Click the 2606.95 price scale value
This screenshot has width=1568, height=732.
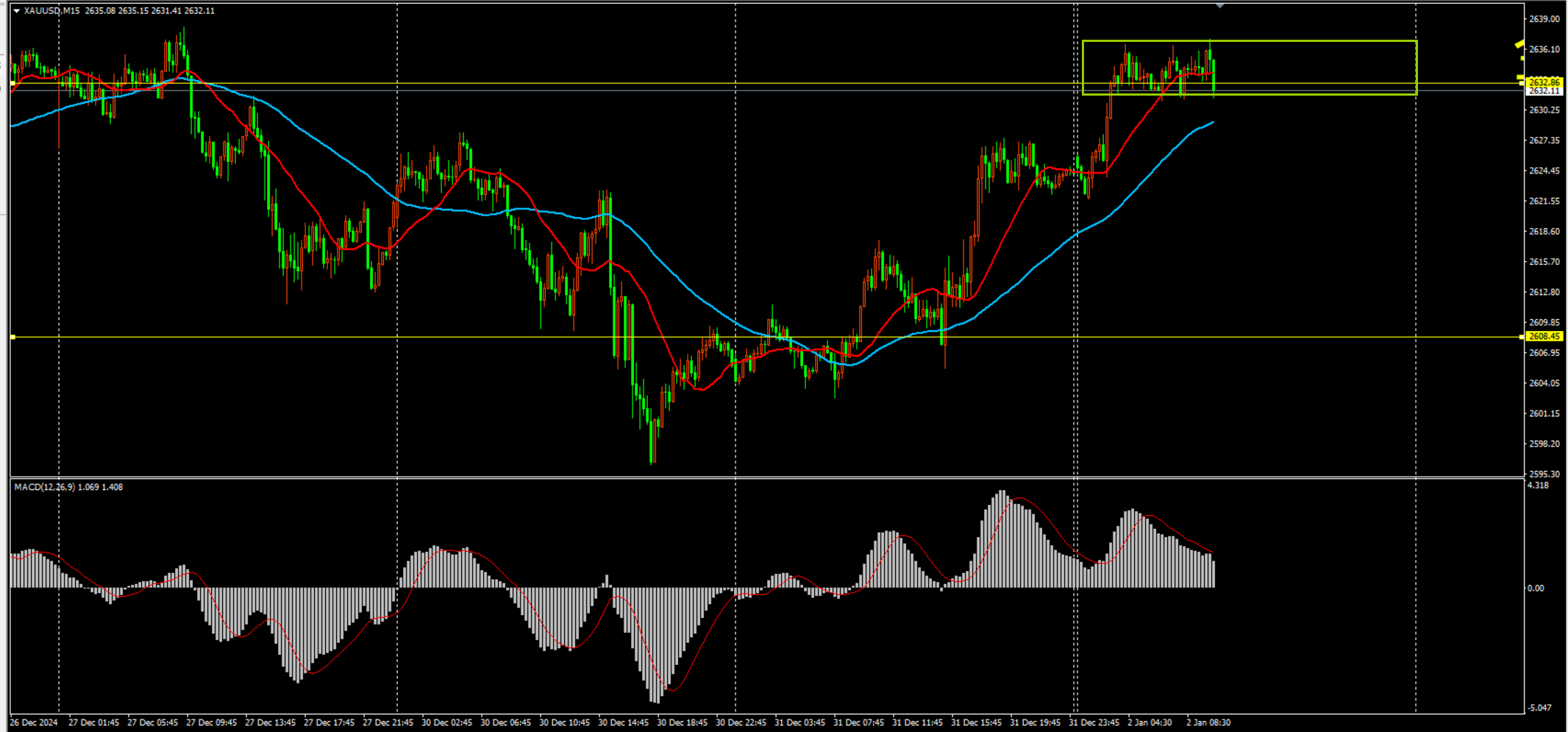1544,353
